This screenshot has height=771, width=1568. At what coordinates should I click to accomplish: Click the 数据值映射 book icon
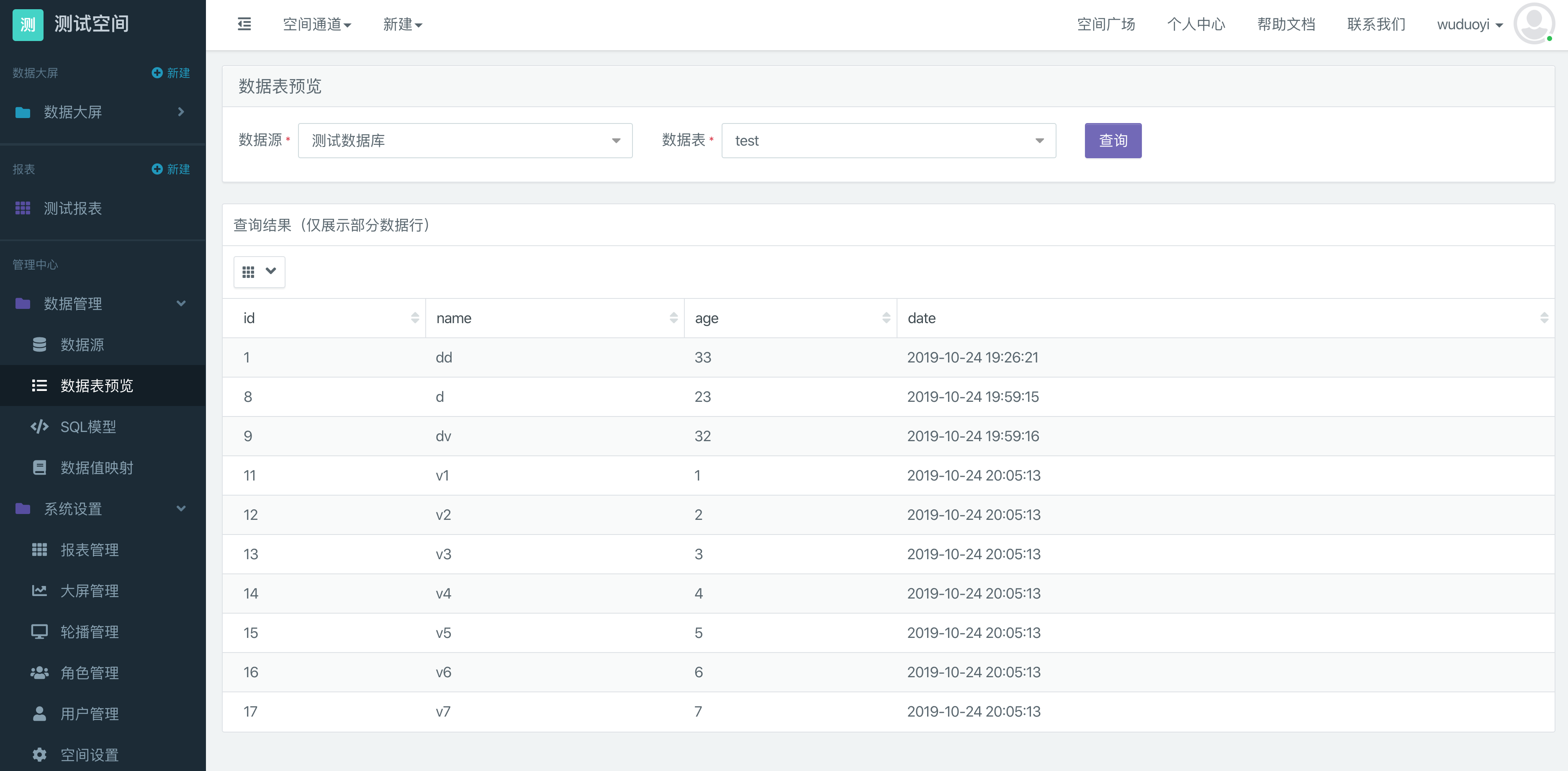(40, 468)
